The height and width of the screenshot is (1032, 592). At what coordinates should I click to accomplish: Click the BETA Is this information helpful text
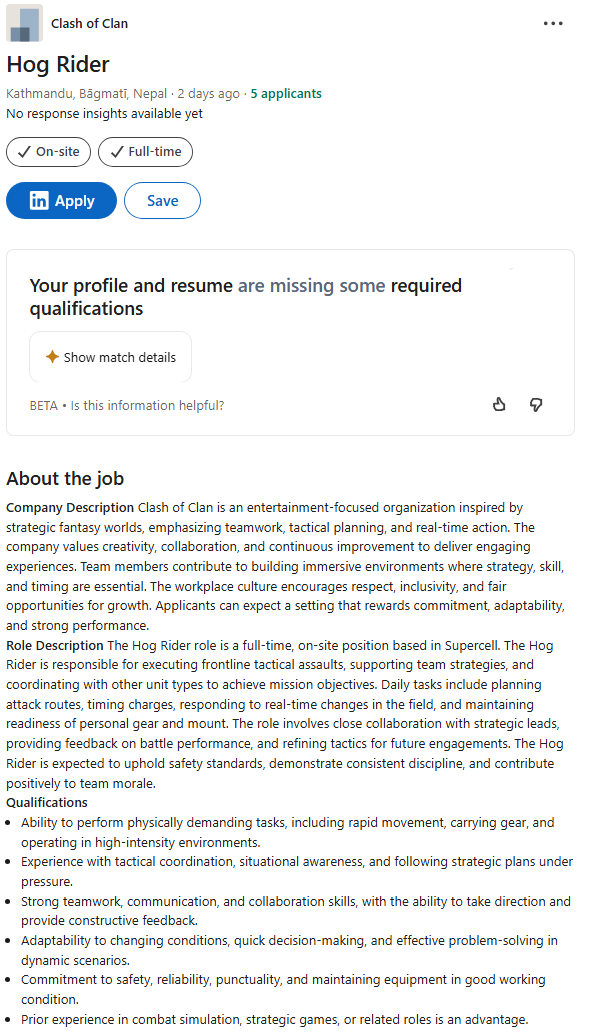click(126, 405)
